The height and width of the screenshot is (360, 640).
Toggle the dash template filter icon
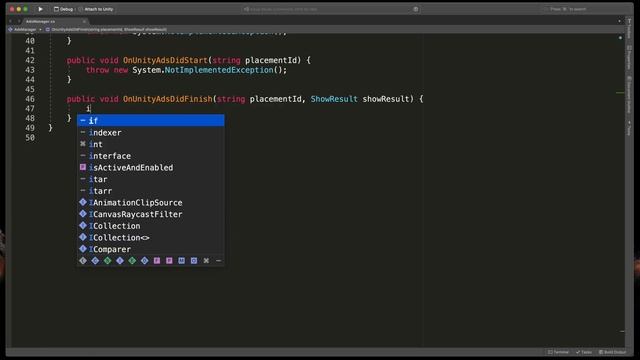click(218, 260)
